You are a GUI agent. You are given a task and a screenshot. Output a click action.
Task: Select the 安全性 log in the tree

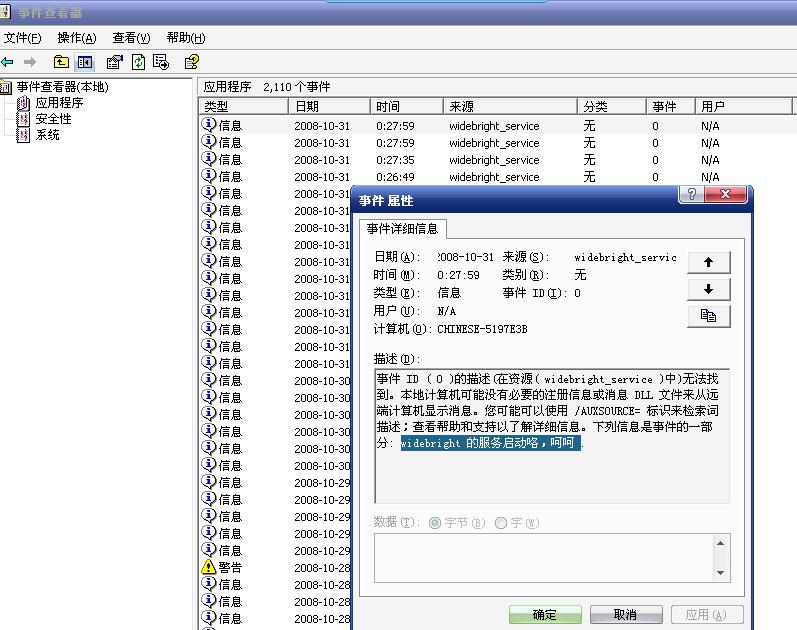click(x=53, y=119)
